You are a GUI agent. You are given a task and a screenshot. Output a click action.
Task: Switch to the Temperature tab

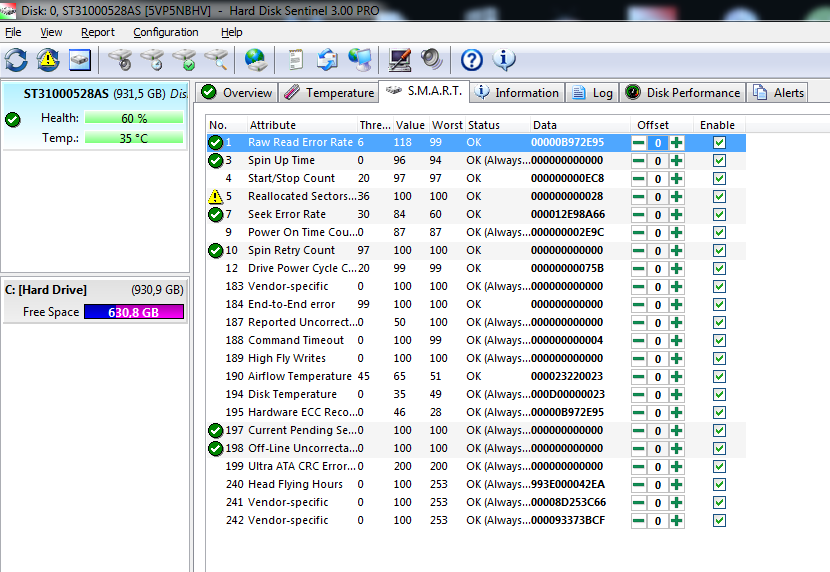pyautogui.click(x=329, y=93)
